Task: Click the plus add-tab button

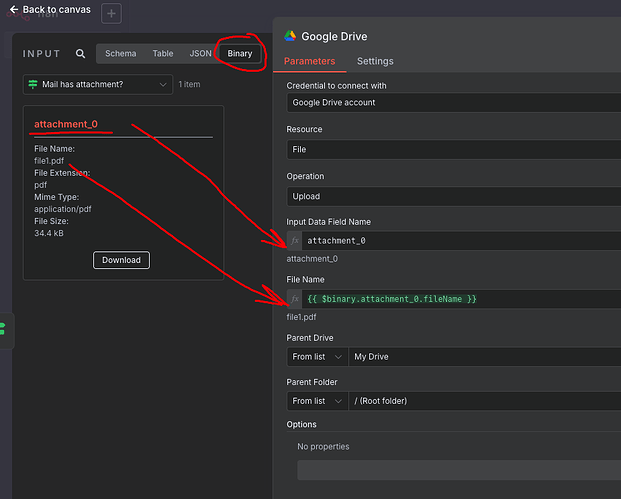Action: click(111, 13)
